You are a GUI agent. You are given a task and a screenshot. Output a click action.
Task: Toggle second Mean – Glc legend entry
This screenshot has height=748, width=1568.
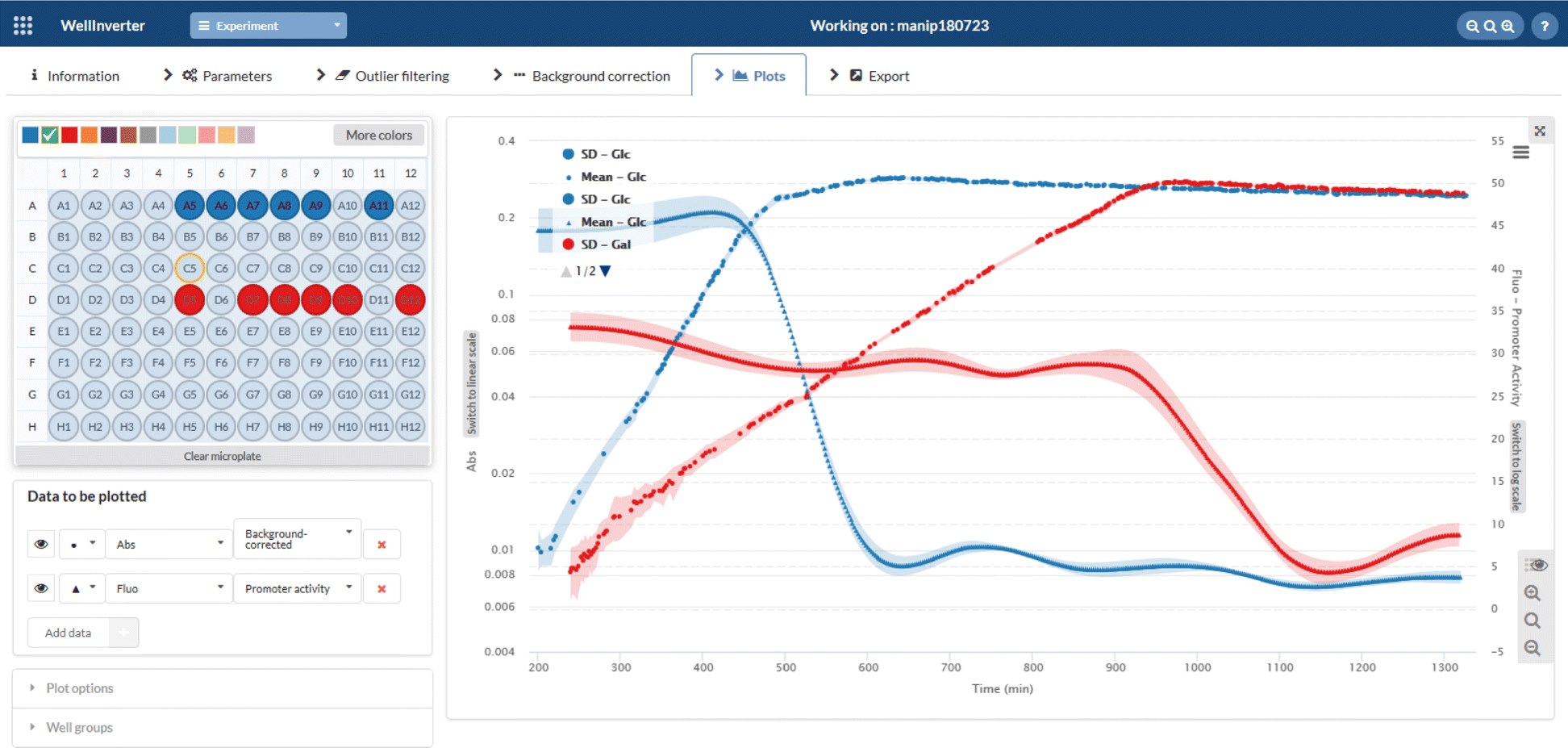(605, 222)
